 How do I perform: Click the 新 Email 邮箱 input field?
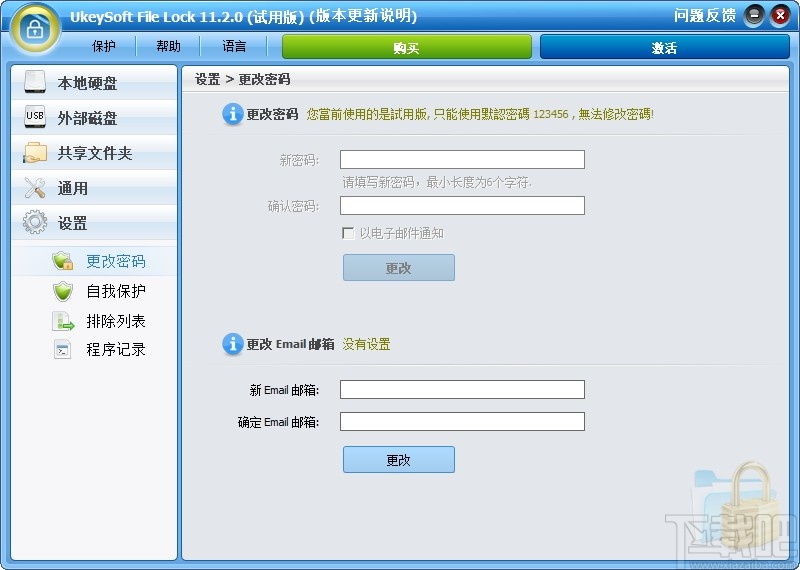click(462, 389)
